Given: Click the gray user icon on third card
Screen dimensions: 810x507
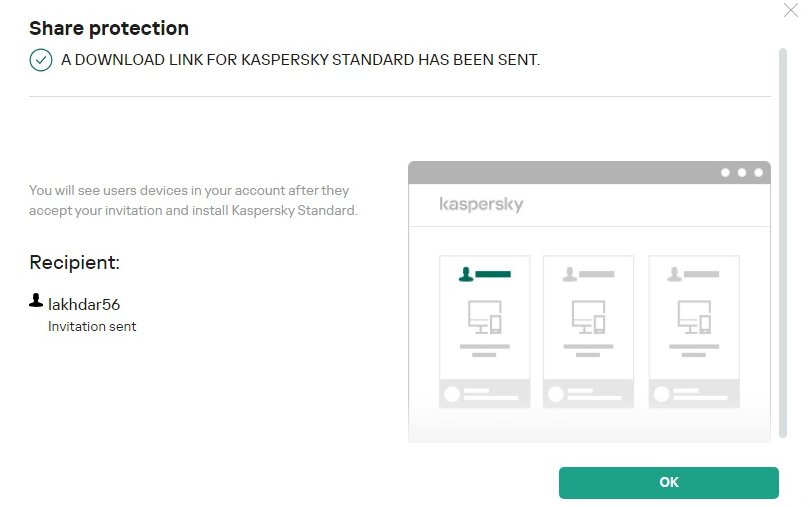Looking at the screenshot, I should point(675,273).
